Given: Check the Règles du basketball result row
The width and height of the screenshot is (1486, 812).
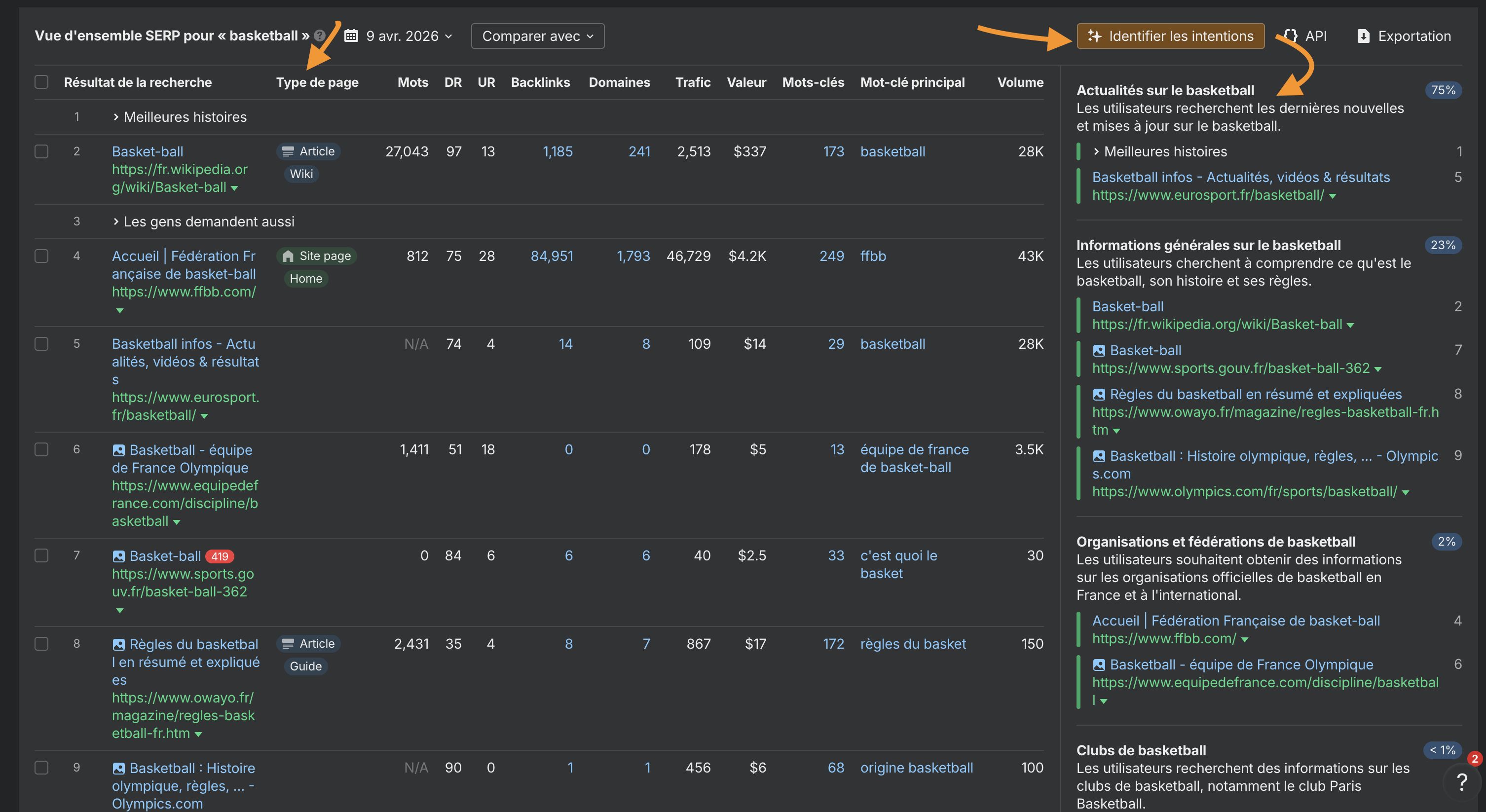Looking at the screenshot, I should point(41,644).
